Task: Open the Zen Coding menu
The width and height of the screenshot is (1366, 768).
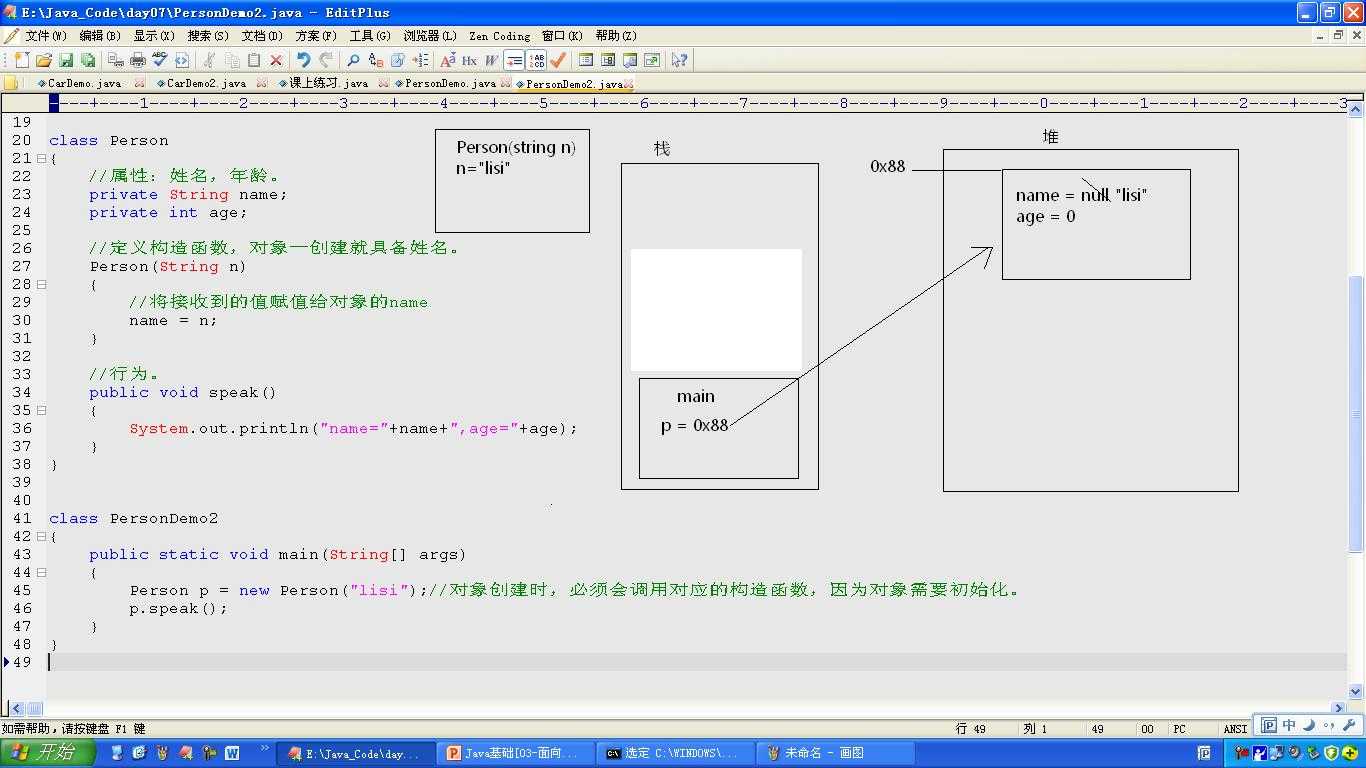Action: click(500, 35)
